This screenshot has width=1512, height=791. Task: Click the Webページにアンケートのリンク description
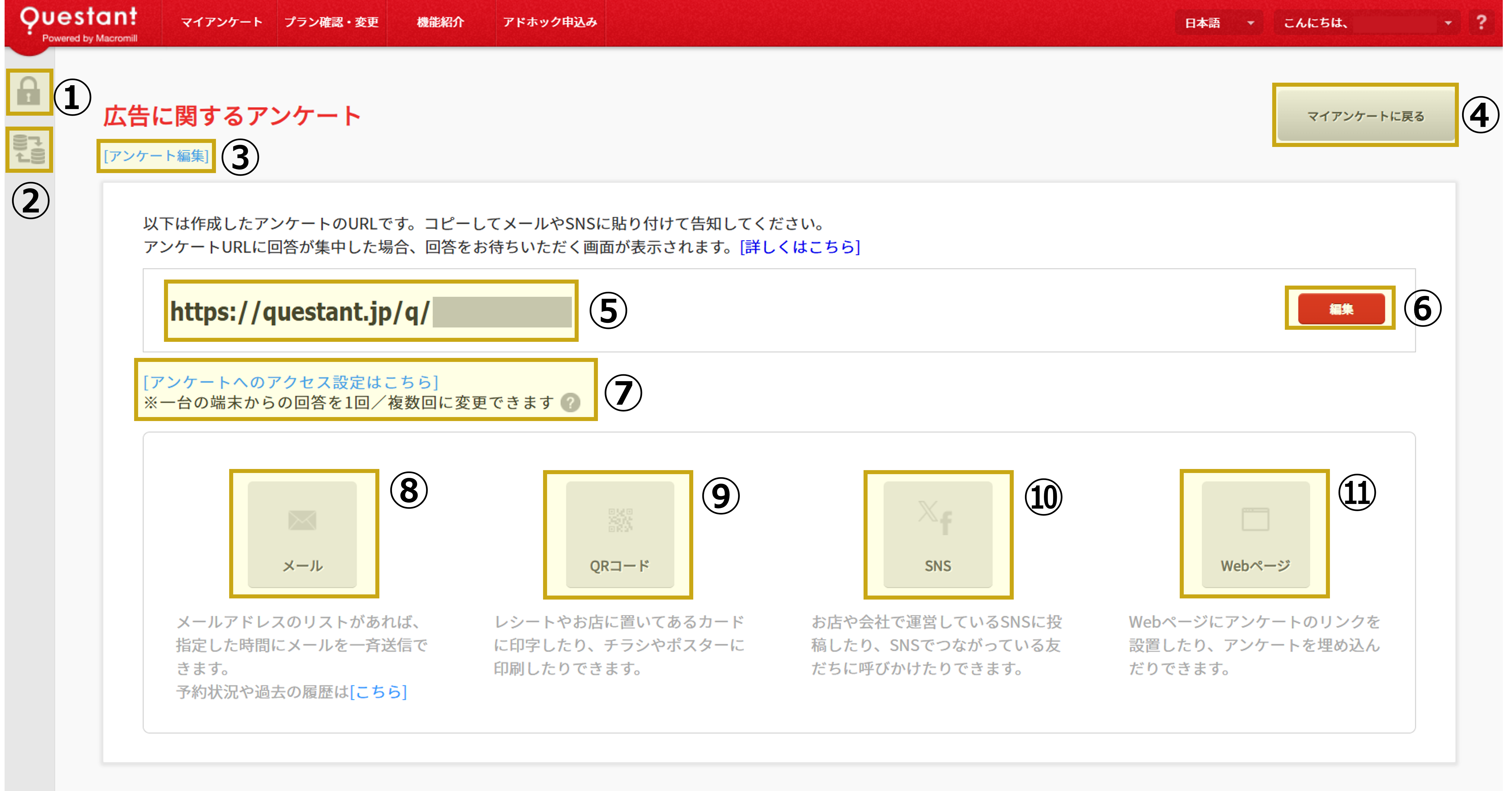[1254, 645]
